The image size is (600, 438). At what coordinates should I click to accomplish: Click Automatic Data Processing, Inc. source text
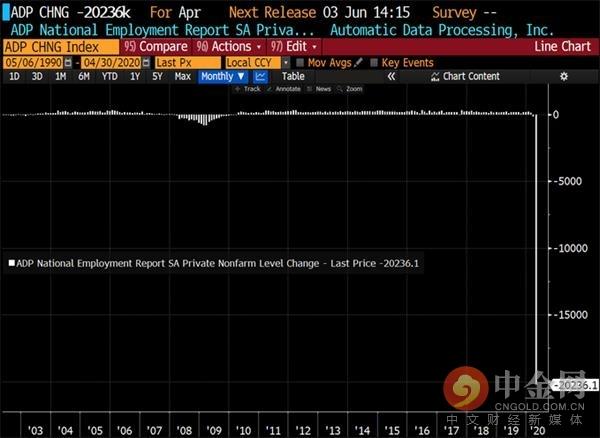[x=442, y=30]
